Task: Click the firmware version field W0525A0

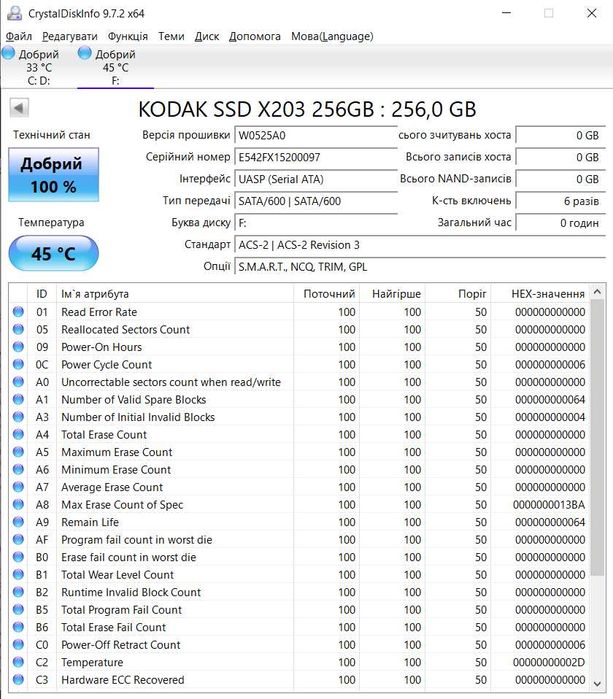Action: tap(316, 135)
